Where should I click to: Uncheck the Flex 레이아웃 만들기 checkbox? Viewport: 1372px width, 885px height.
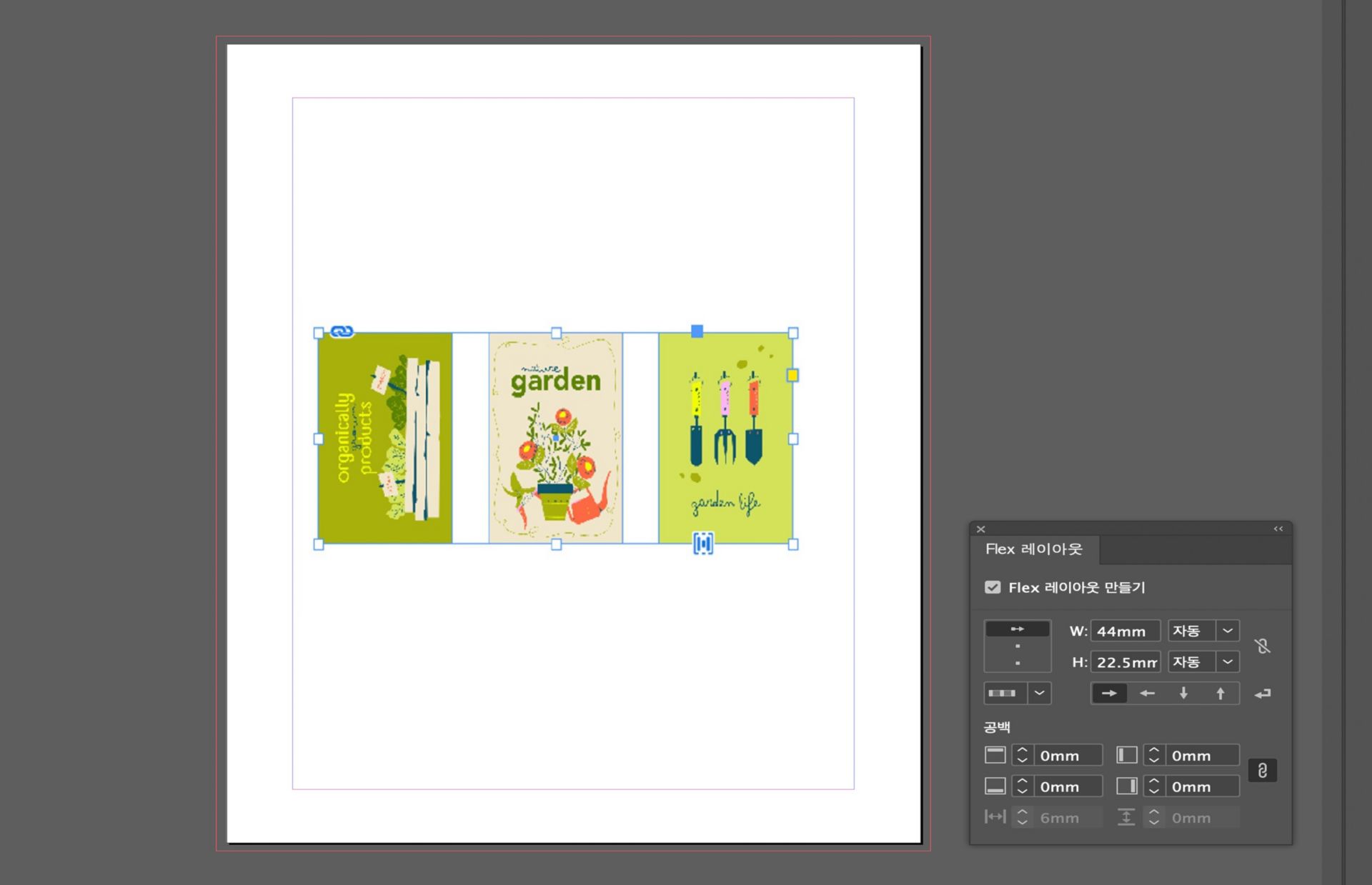[993, 587]
